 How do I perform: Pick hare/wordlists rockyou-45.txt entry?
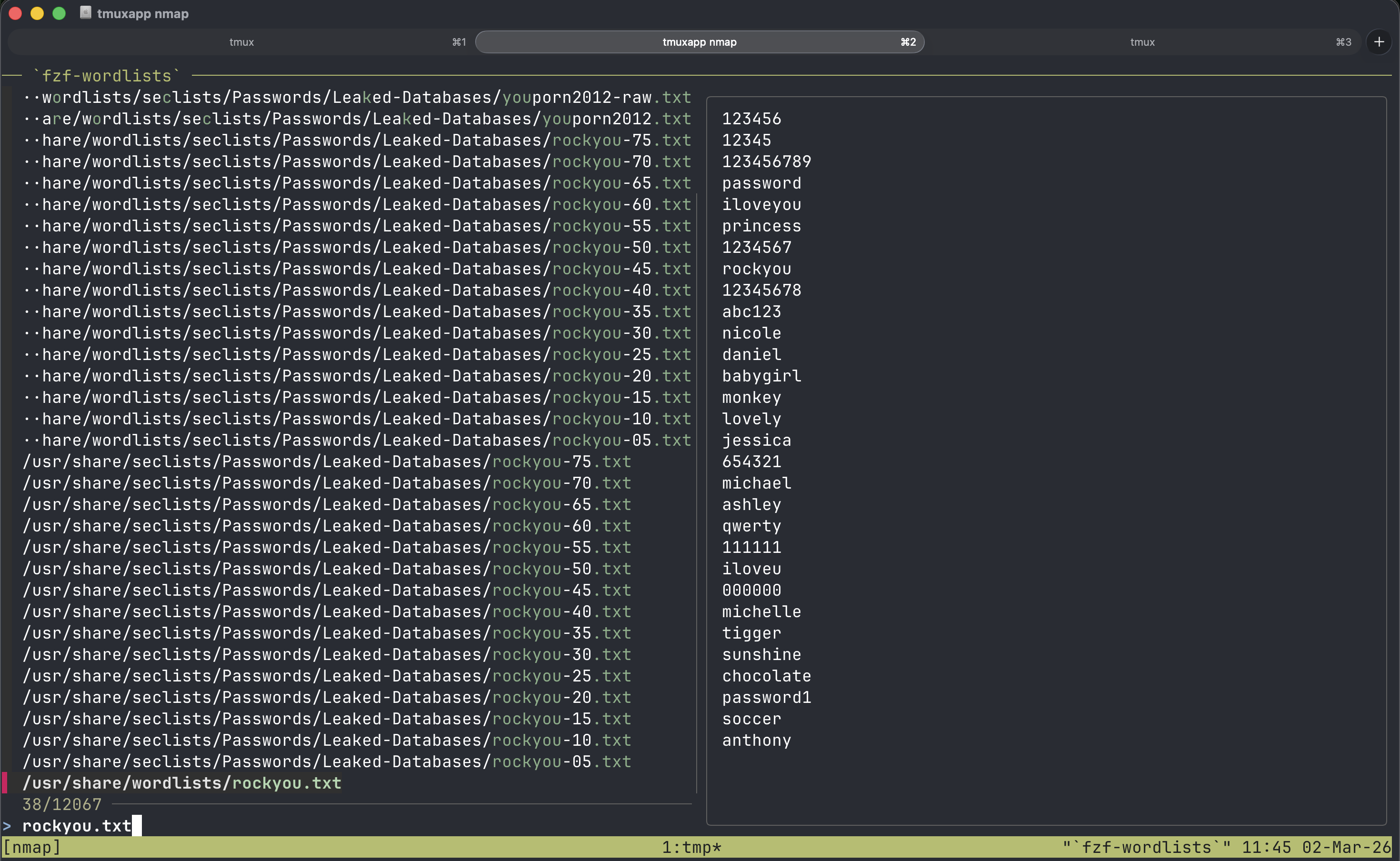[x=357, y=269]
